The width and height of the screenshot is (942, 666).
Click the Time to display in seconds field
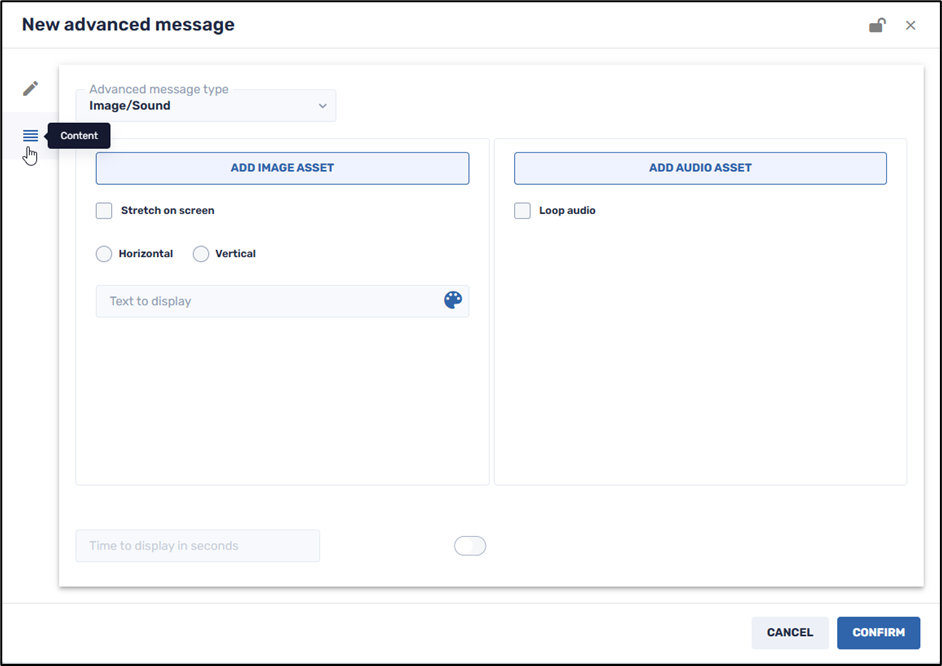197,546
